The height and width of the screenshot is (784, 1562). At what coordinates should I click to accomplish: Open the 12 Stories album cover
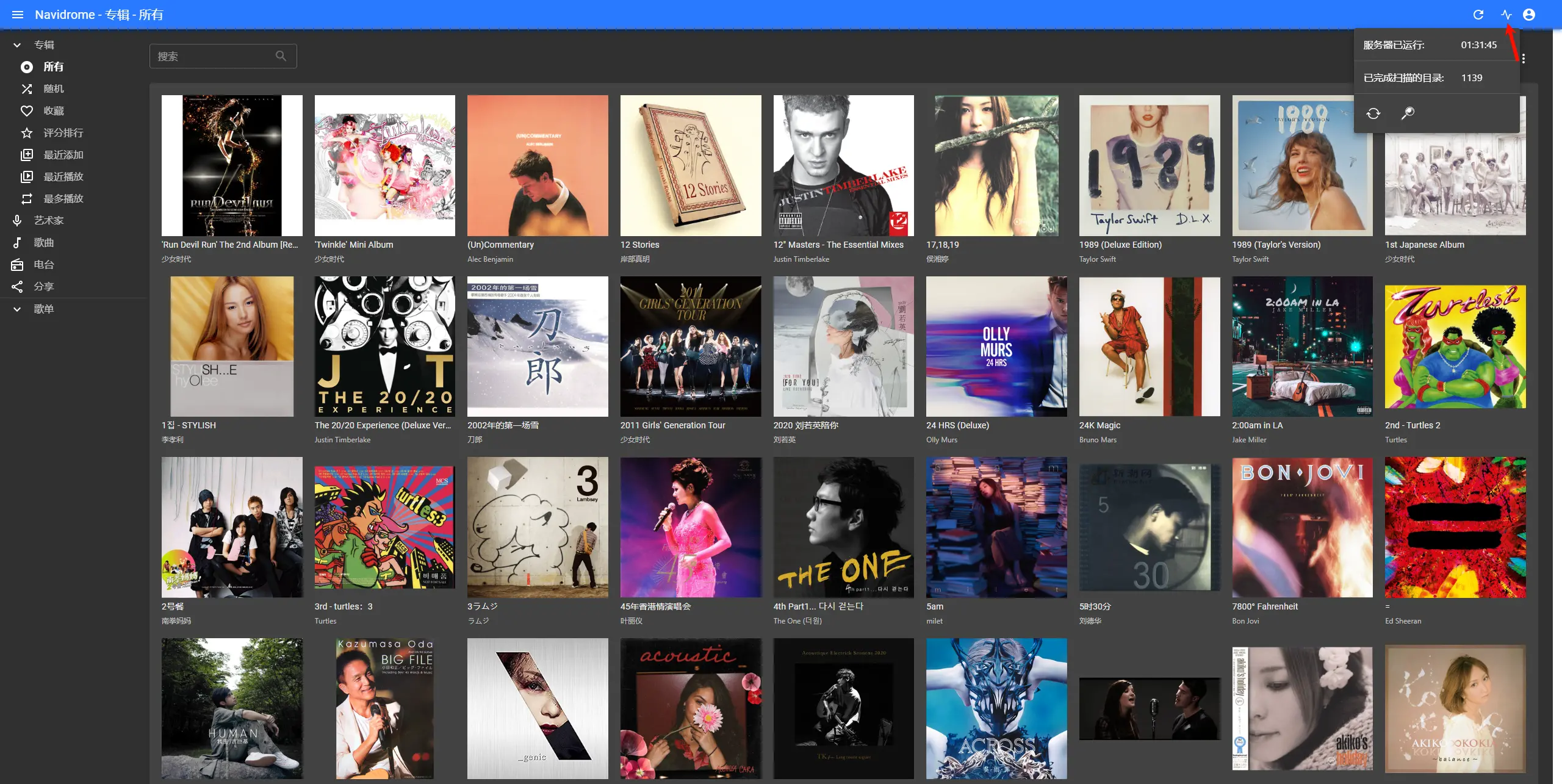click(x=691, y=165)
